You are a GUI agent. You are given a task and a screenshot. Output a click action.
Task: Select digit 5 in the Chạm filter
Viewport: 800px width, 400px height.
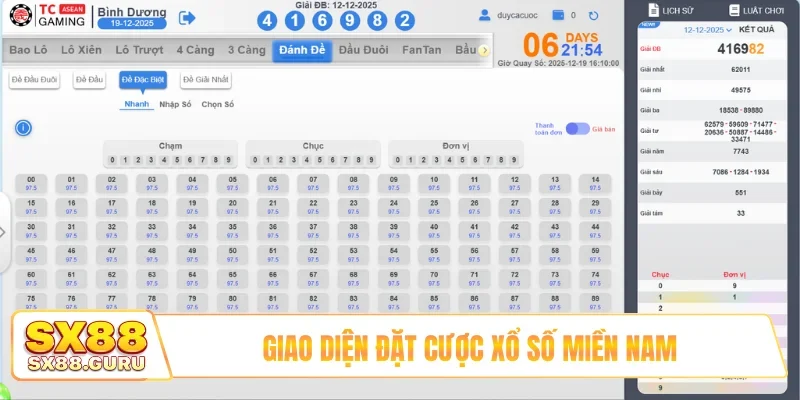[x=177, y=160]
